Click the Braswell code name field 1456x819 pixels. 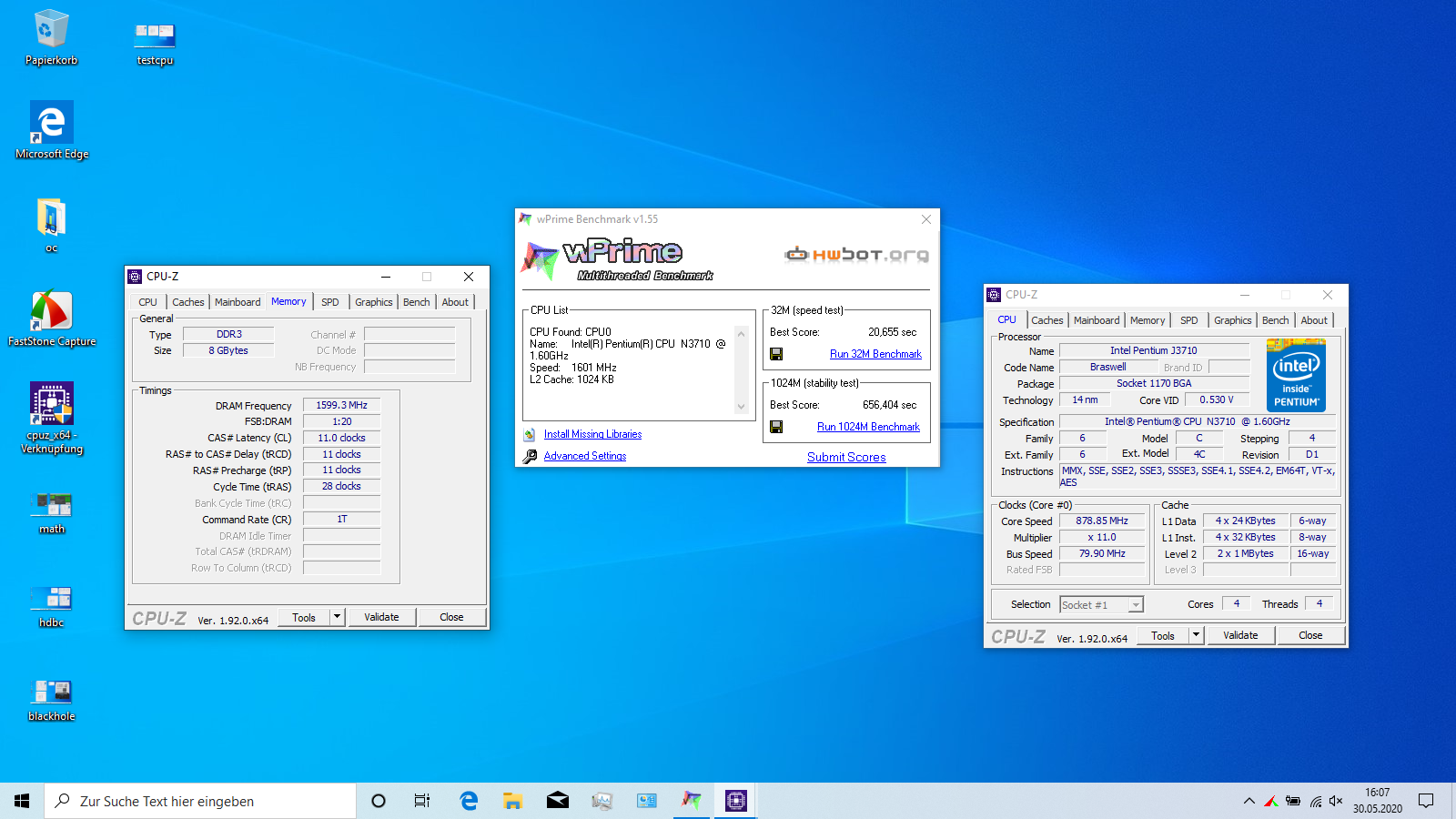(1107, 367)
